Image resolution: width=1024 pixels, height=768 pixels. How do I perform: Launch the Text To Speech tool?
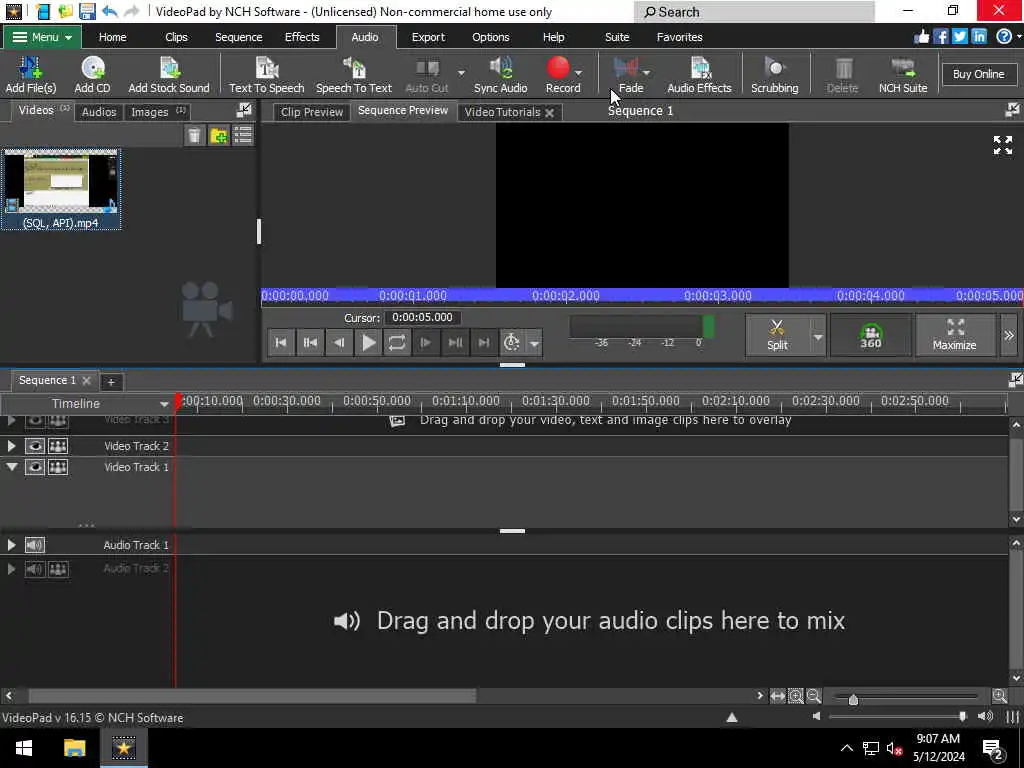pyautogui.click(x=266, y=74)
